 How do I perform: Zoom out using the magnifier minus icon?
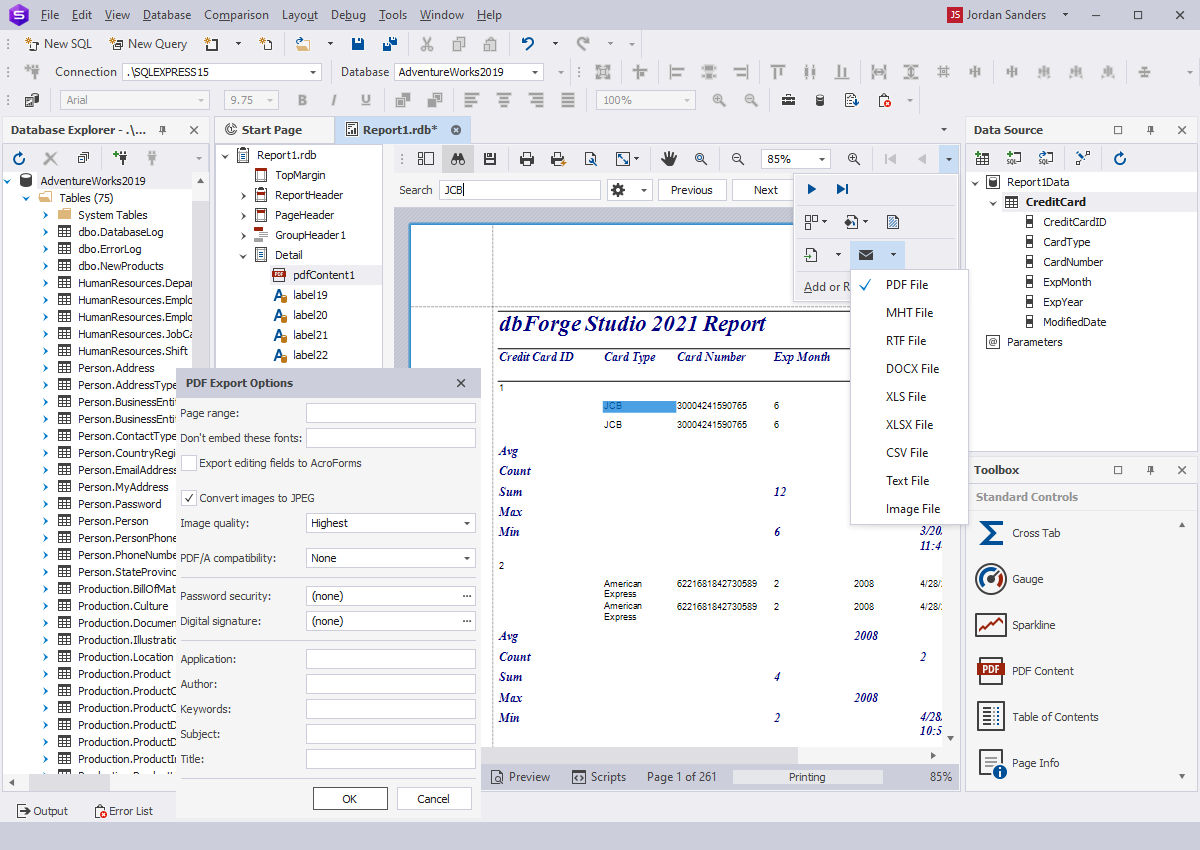coord(737,158)
